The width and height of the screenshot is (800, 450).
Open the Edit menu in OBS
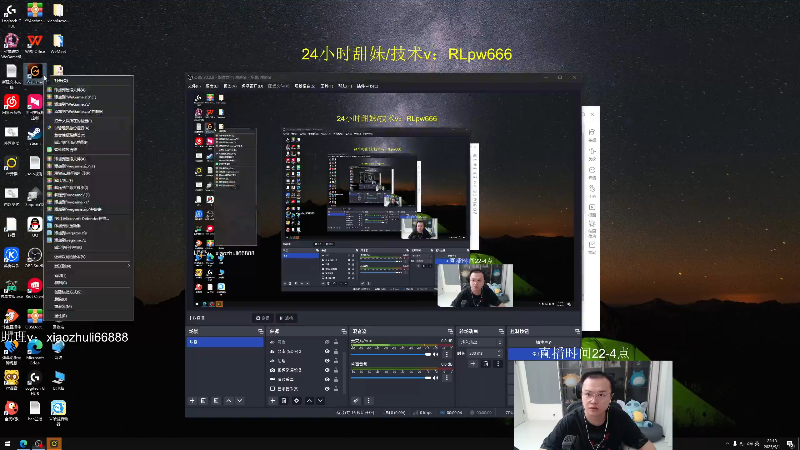point(211,86)
